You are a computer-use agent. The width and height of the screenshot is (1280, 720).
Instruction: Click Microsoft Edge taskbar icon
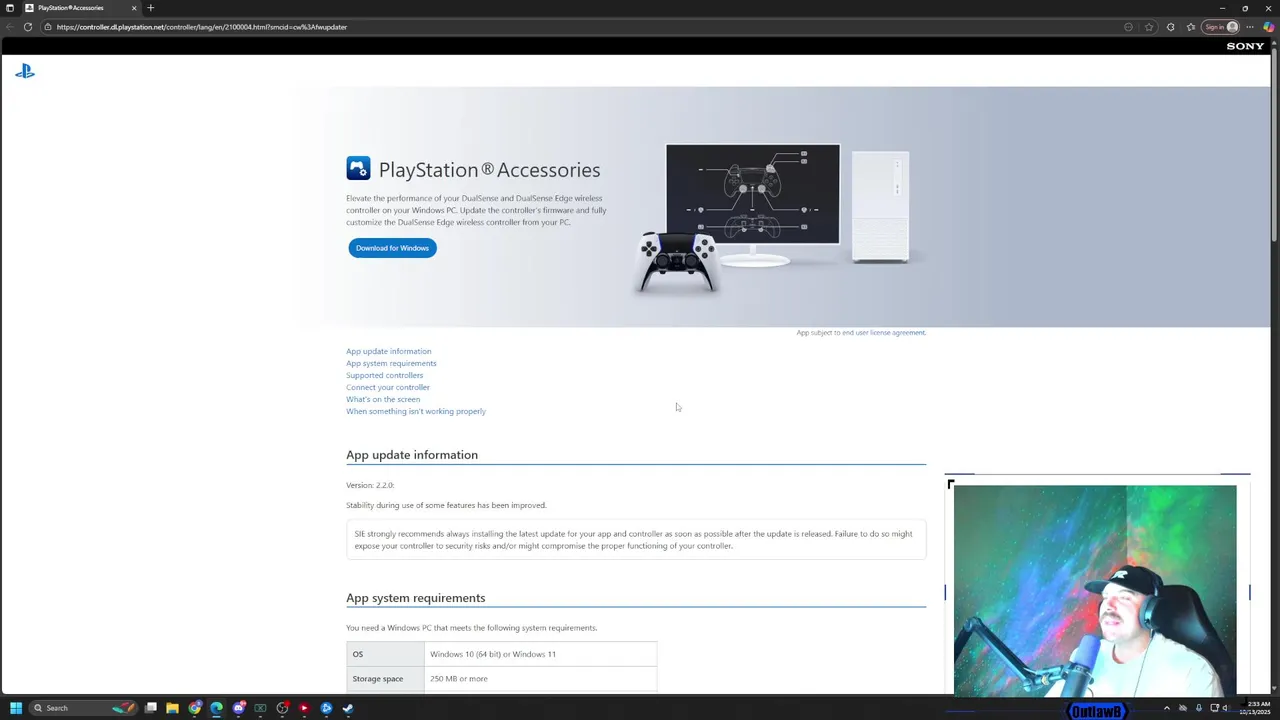tap(216, 708)
